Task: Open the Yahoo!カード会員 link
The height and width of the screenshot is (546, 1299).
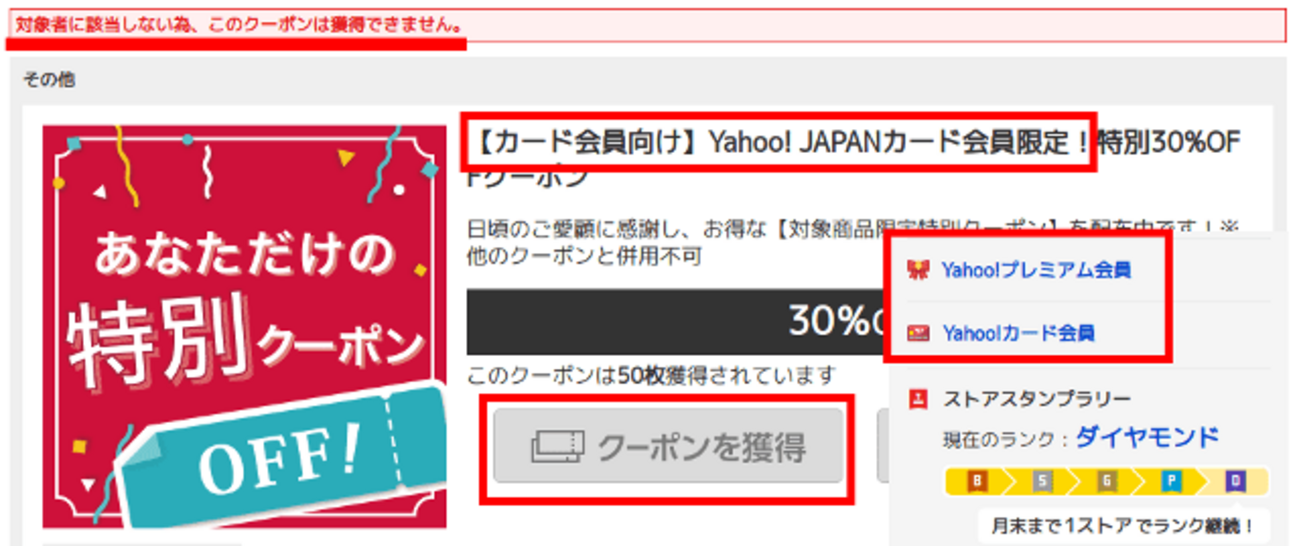Action: tap(1018, 333)
